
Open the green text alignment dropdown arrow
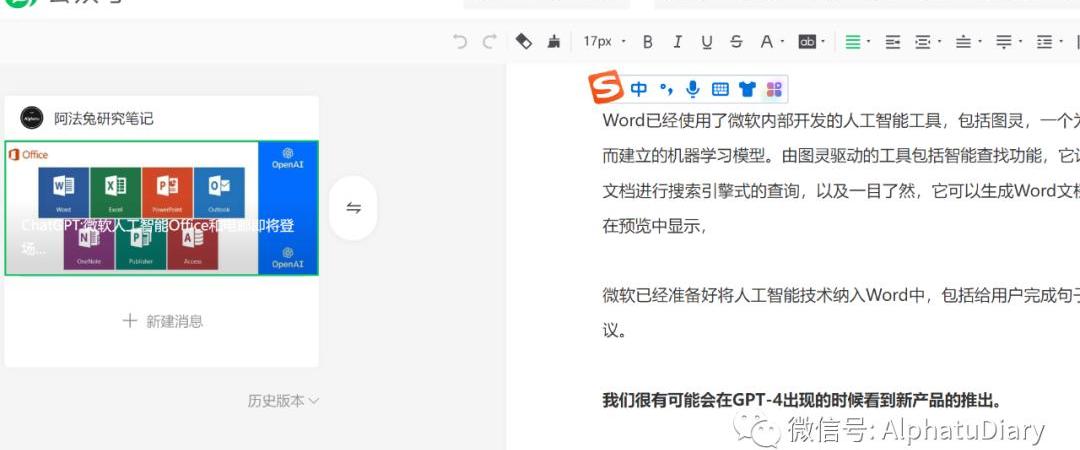tap(868, 42)
